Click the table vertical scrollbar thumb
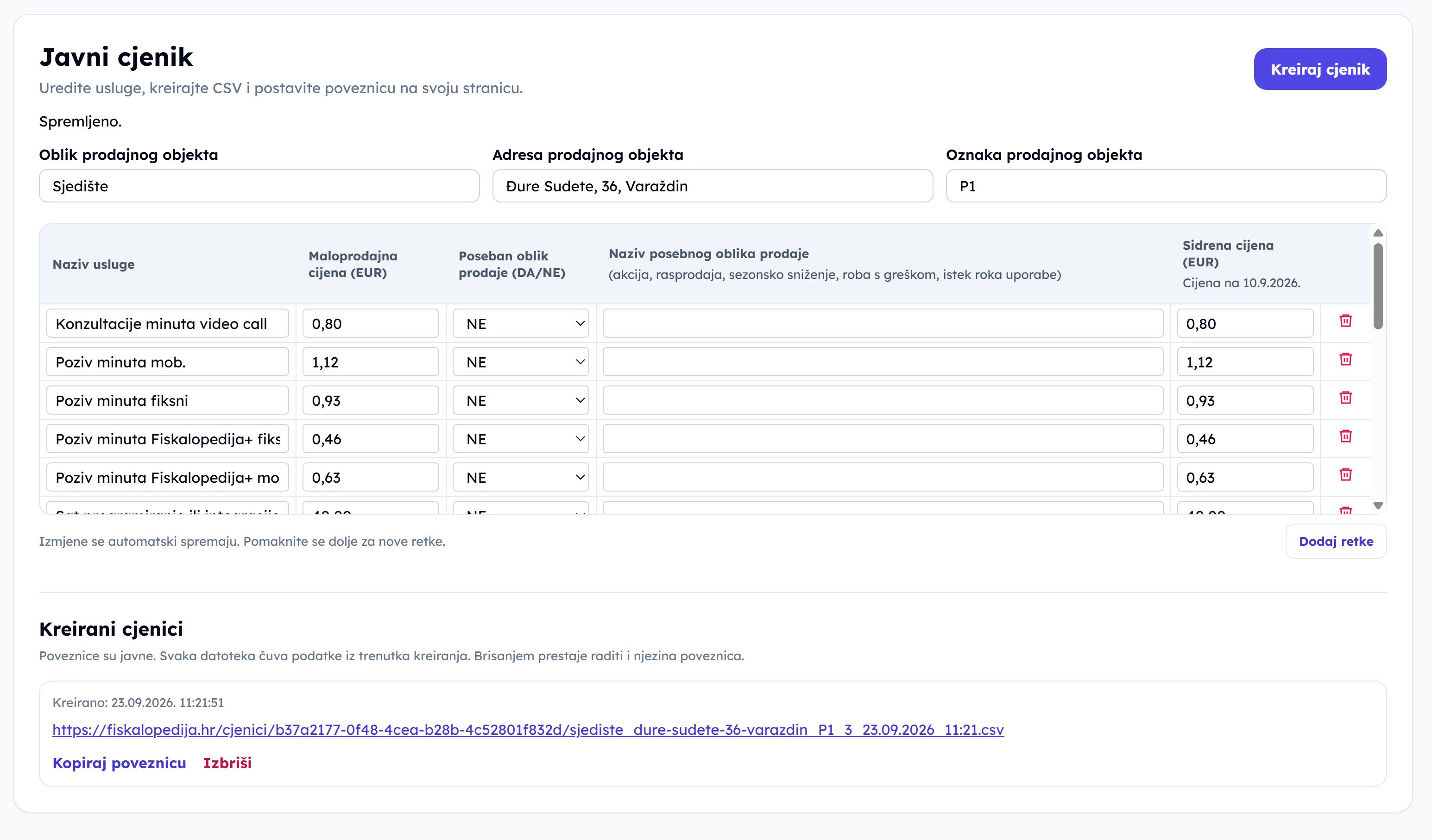 point(1378,286)
